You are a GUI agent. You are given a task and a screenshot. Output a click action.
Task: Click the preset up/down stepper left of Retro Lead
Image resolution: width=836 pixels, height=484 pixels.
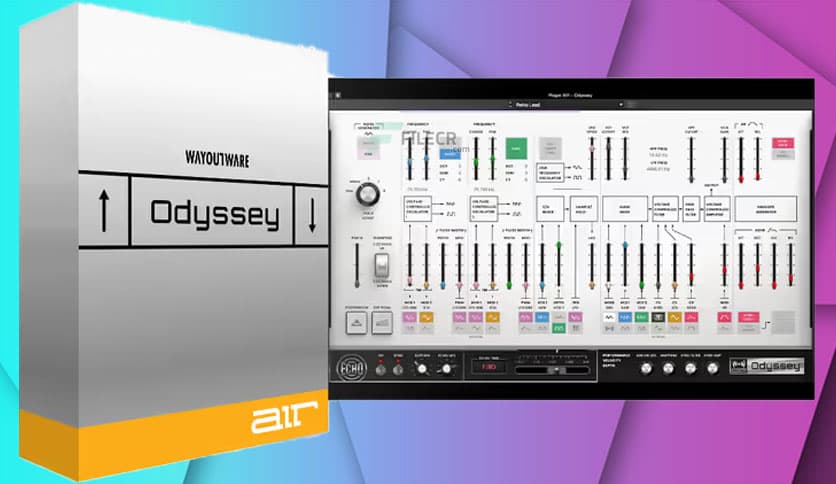click(510, 105)
